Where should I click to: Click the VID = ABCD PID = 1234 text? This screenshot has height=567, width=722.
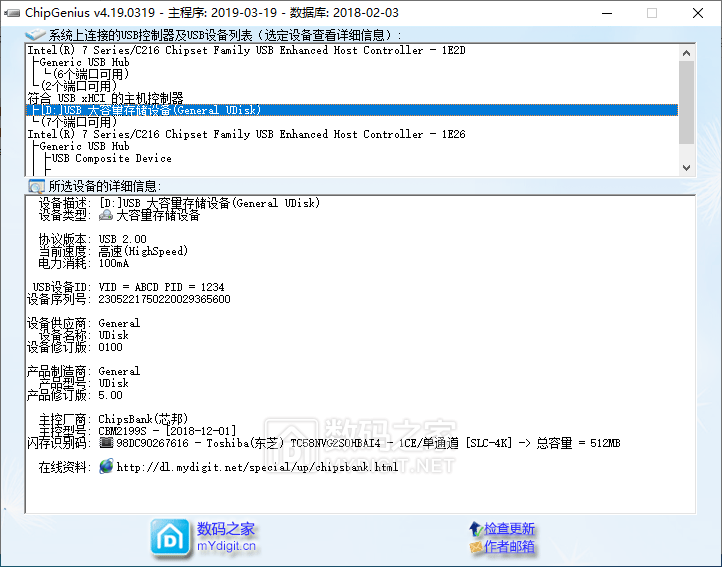[x=161, y=287]
